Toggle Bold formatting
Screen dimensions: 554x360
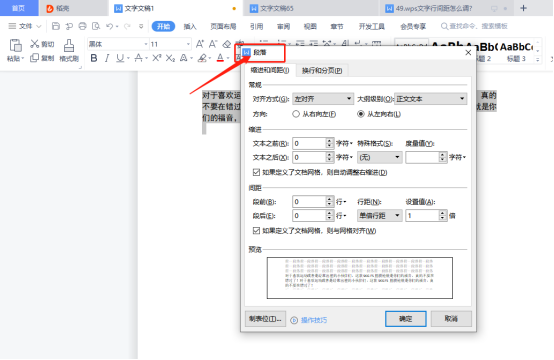pyautogui.click(x=94, y=58)
